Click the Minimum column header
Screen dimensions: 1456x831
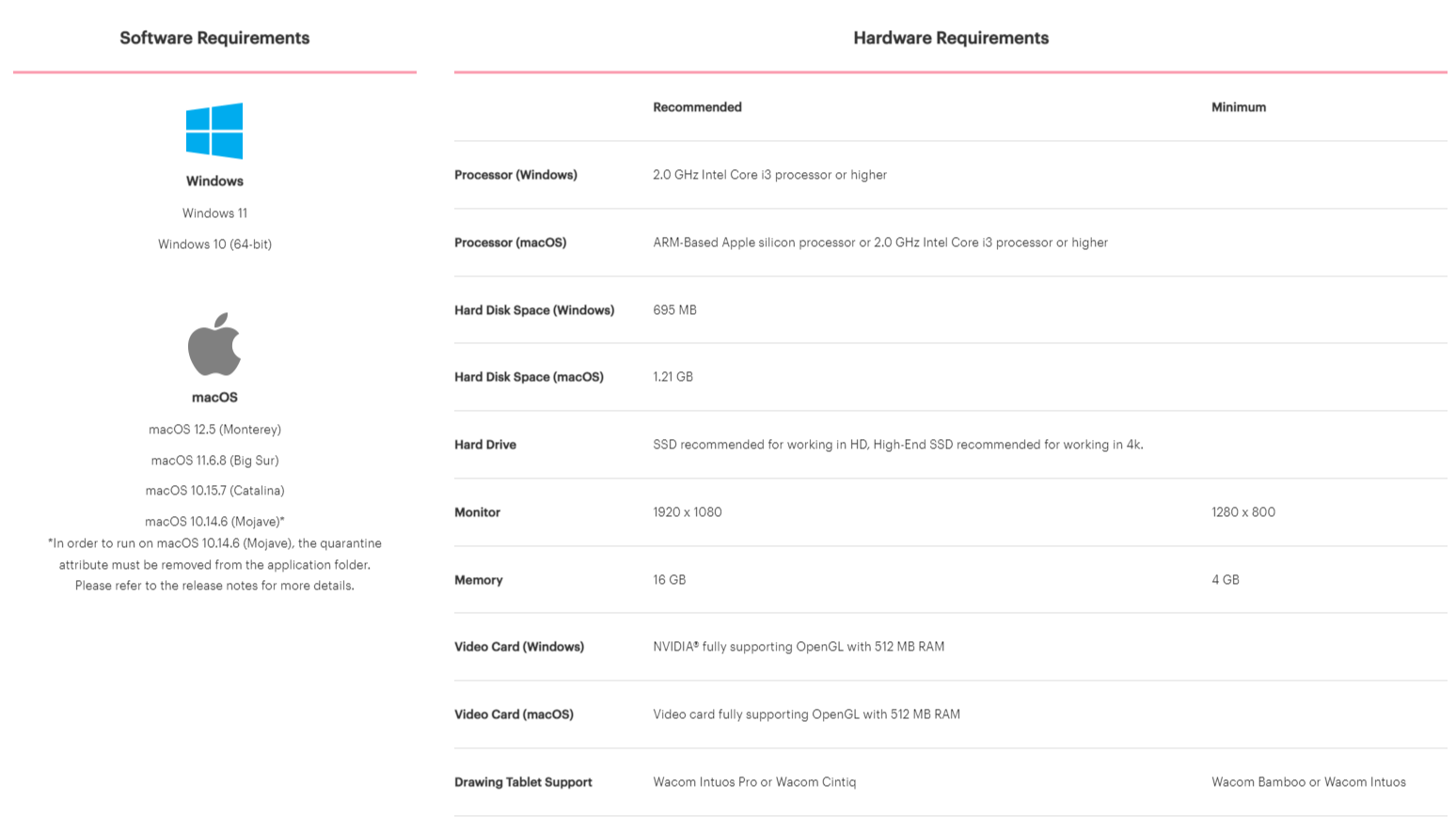coord(1239,107)
